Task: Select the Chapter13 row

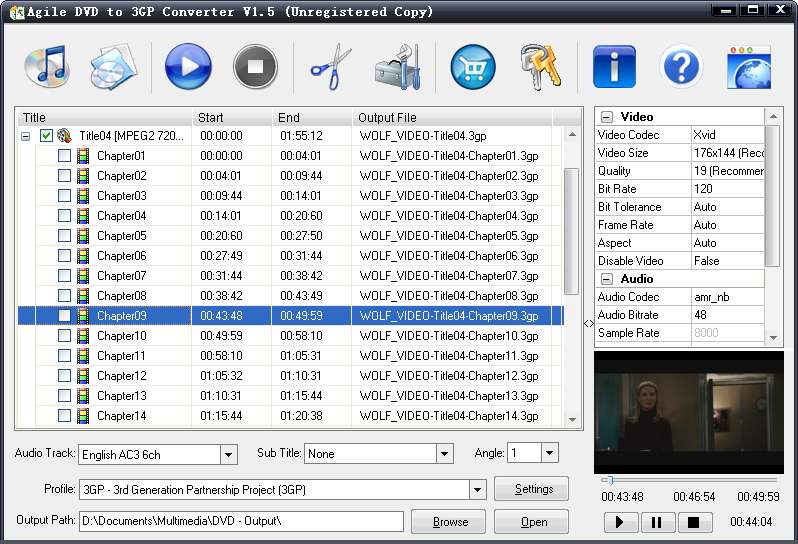Action: tap(290, 395)
